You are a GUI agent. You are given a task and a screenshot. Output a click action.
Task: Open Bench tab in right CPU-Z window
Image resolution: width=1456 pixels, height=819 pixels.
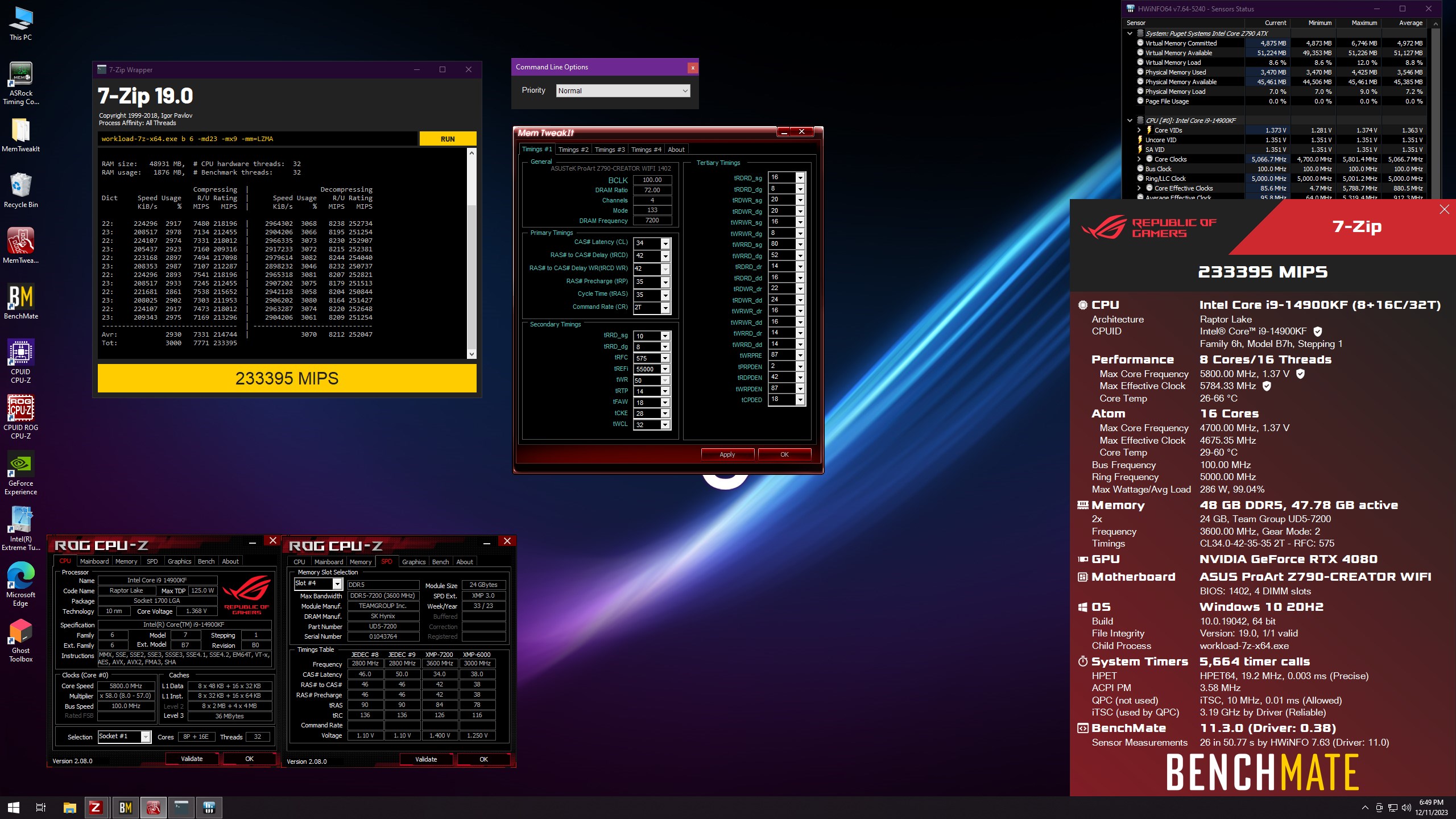[x=440, y=562]
